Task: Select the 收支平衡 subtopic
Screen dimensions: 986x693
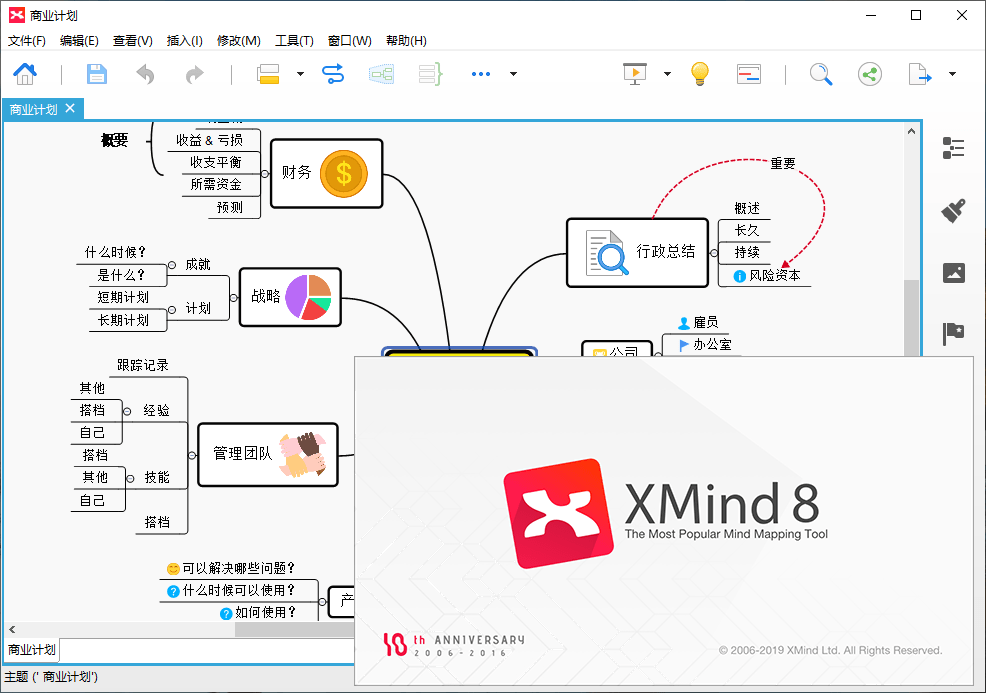Action: [x=216, y=162]
